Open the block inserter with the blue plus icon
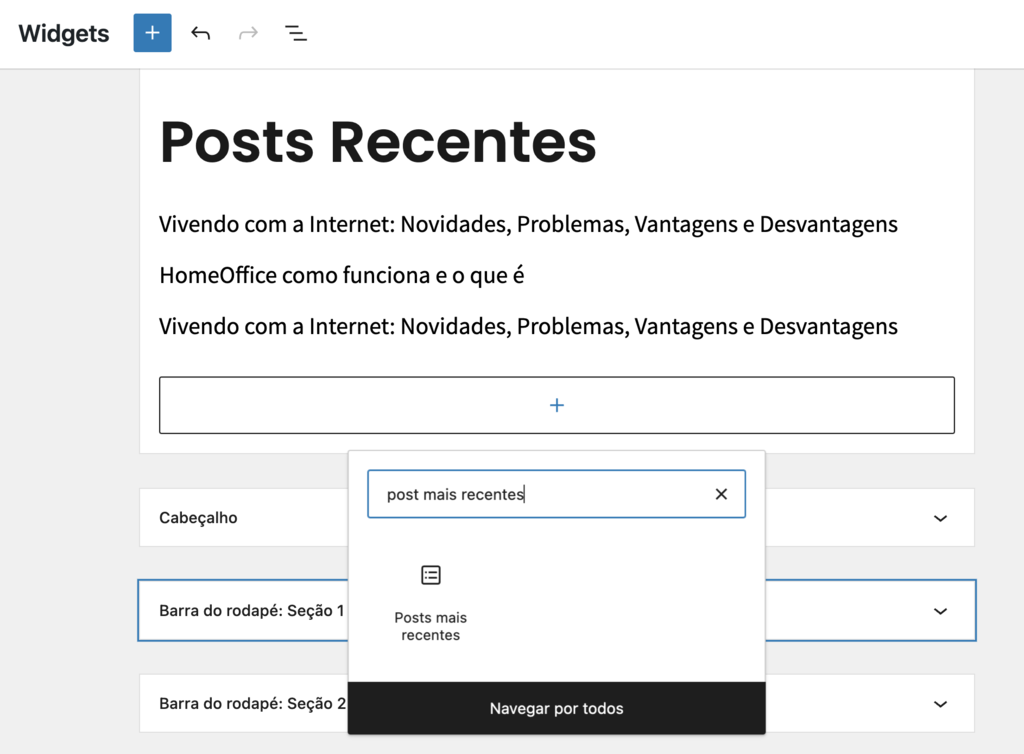The image size is (1024, 754). (x=151, y=33)
